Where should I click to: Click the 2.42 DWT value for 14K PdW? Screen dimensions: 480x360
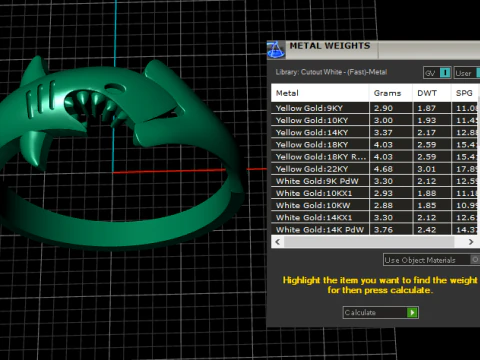coord(427,230)
